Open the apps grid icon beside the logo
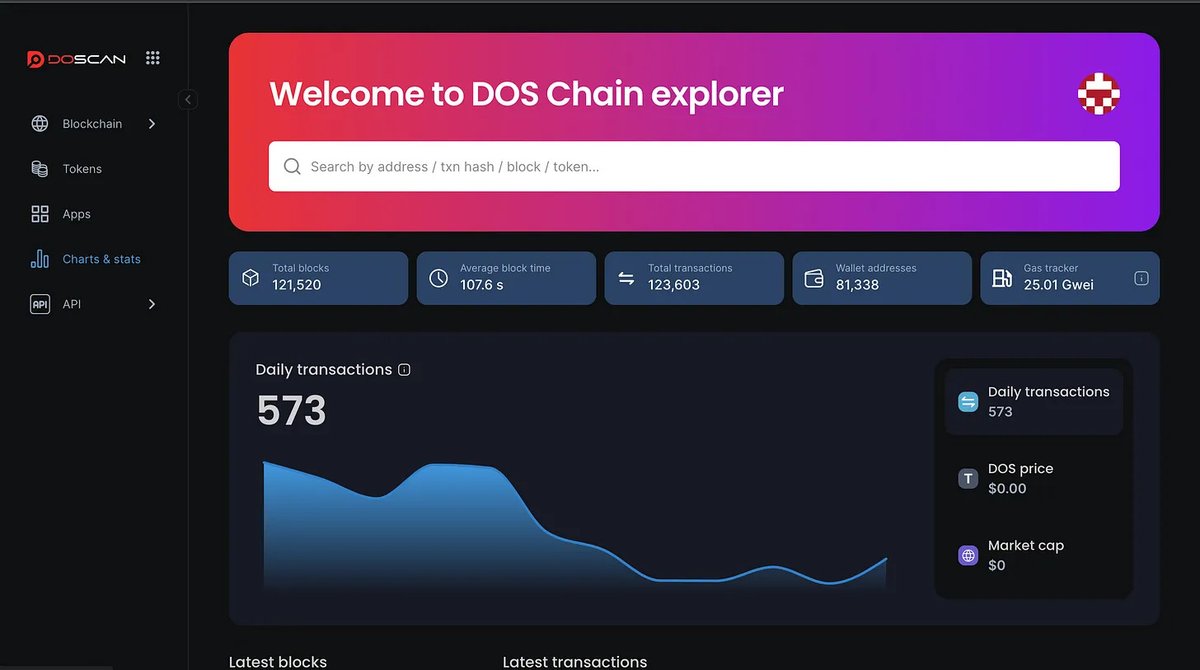Screen dimensions: 1200x670 coord(152,57)
